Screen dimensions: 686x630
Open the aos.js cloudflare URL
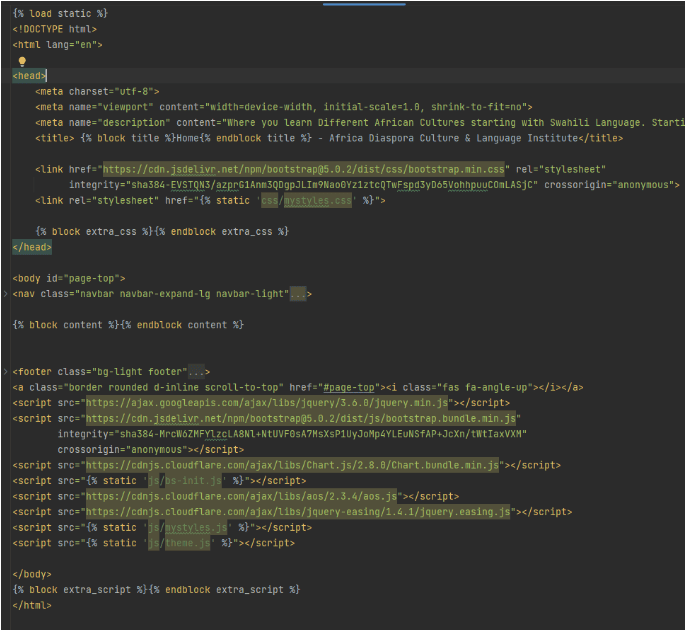click(x=241, y=497)
